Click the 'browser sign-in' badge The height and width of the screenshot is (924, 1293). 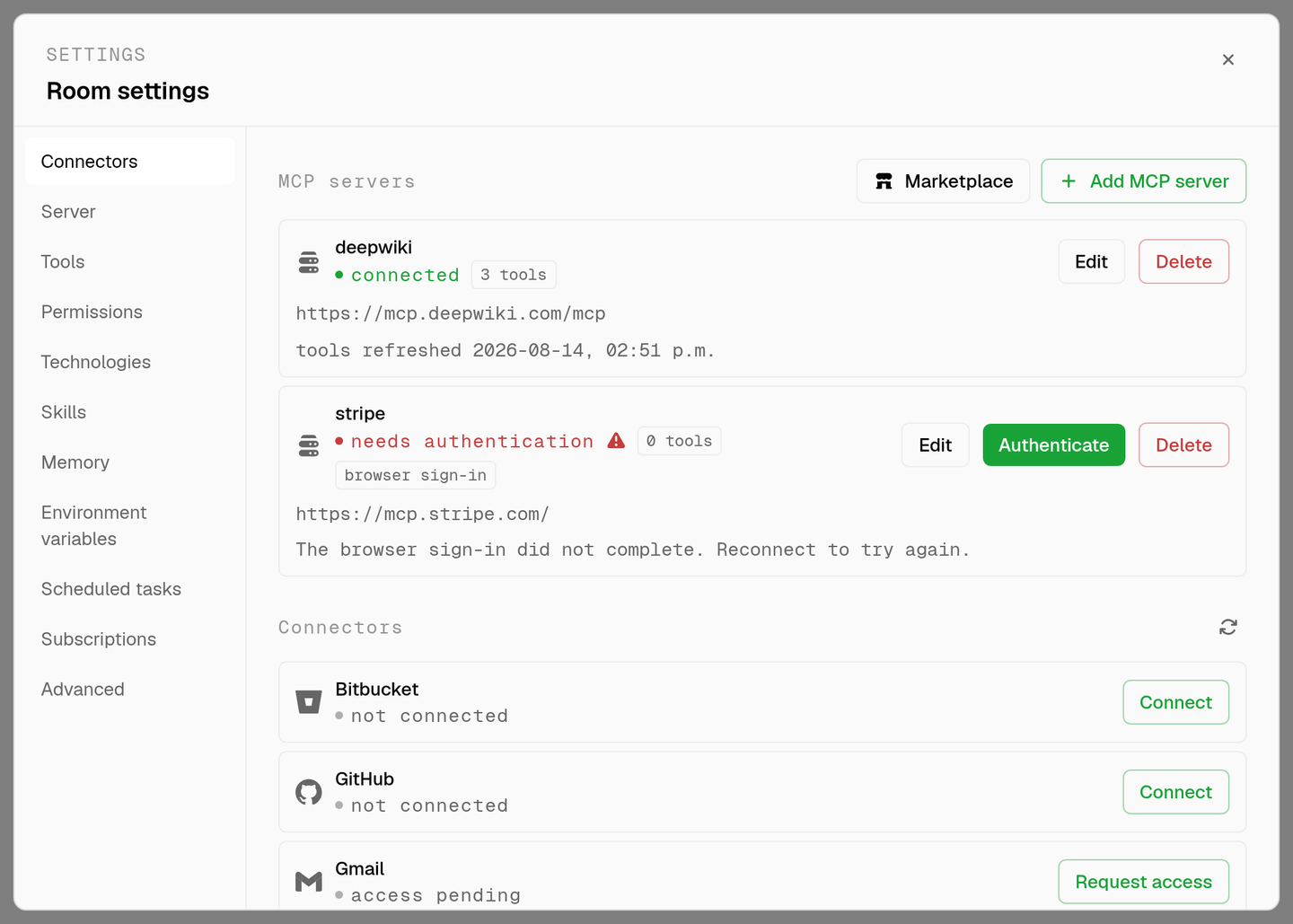[x=415, y=475]
